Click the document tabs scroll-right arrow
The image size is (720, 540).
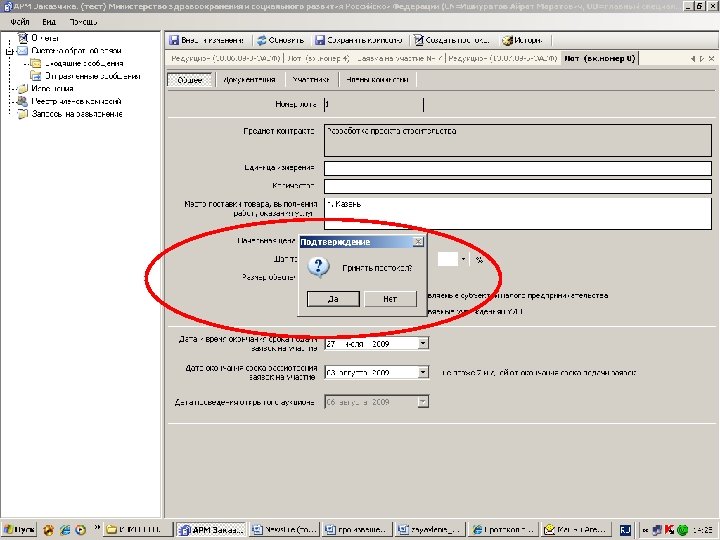tap(702, 59)
